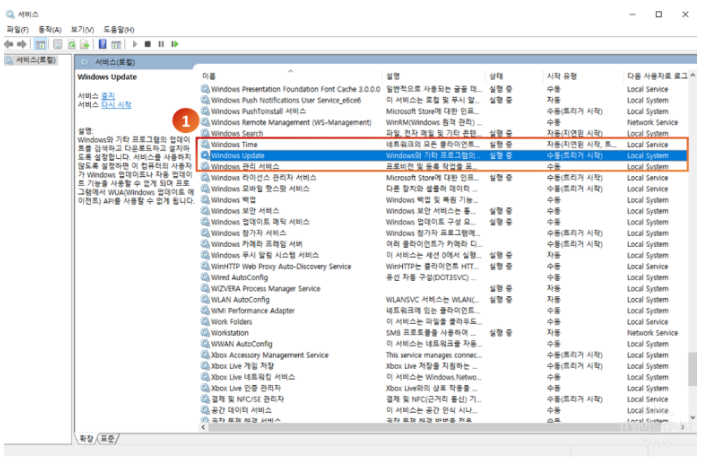Select Windows PushToInstall 서비스 row
The height and width of the screenshot is (465, 703).
click(443, 111)
